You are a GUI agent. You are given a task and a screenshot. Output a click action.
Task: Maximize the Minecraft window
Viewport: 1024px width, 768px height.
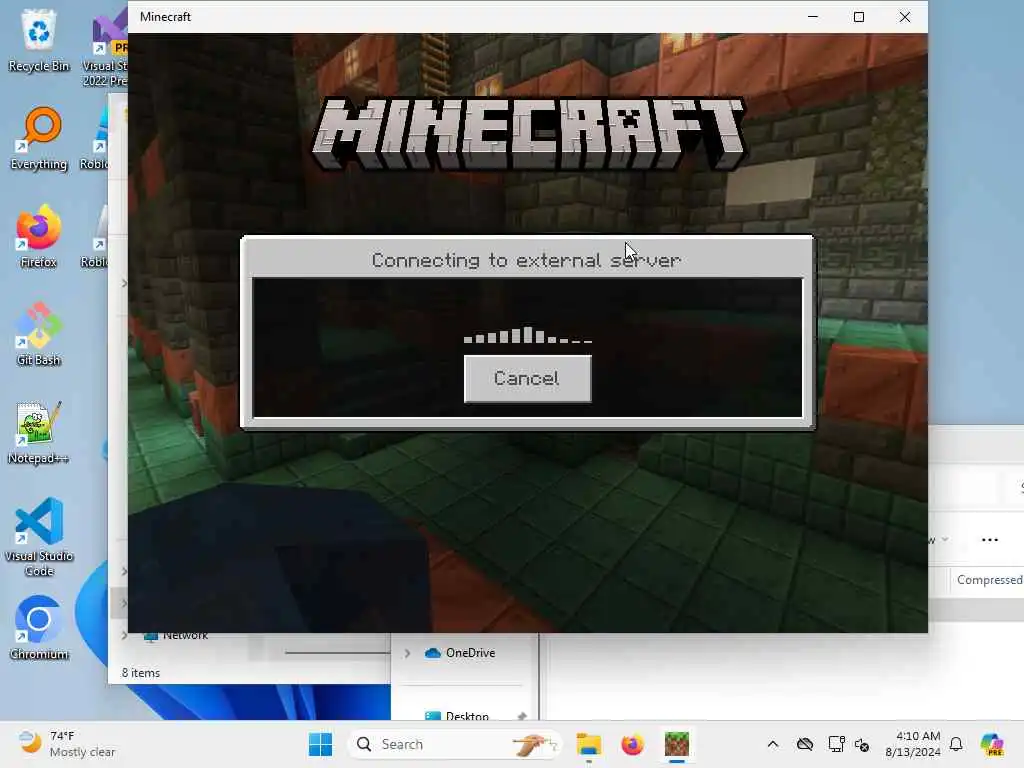[x=859, y=17]
